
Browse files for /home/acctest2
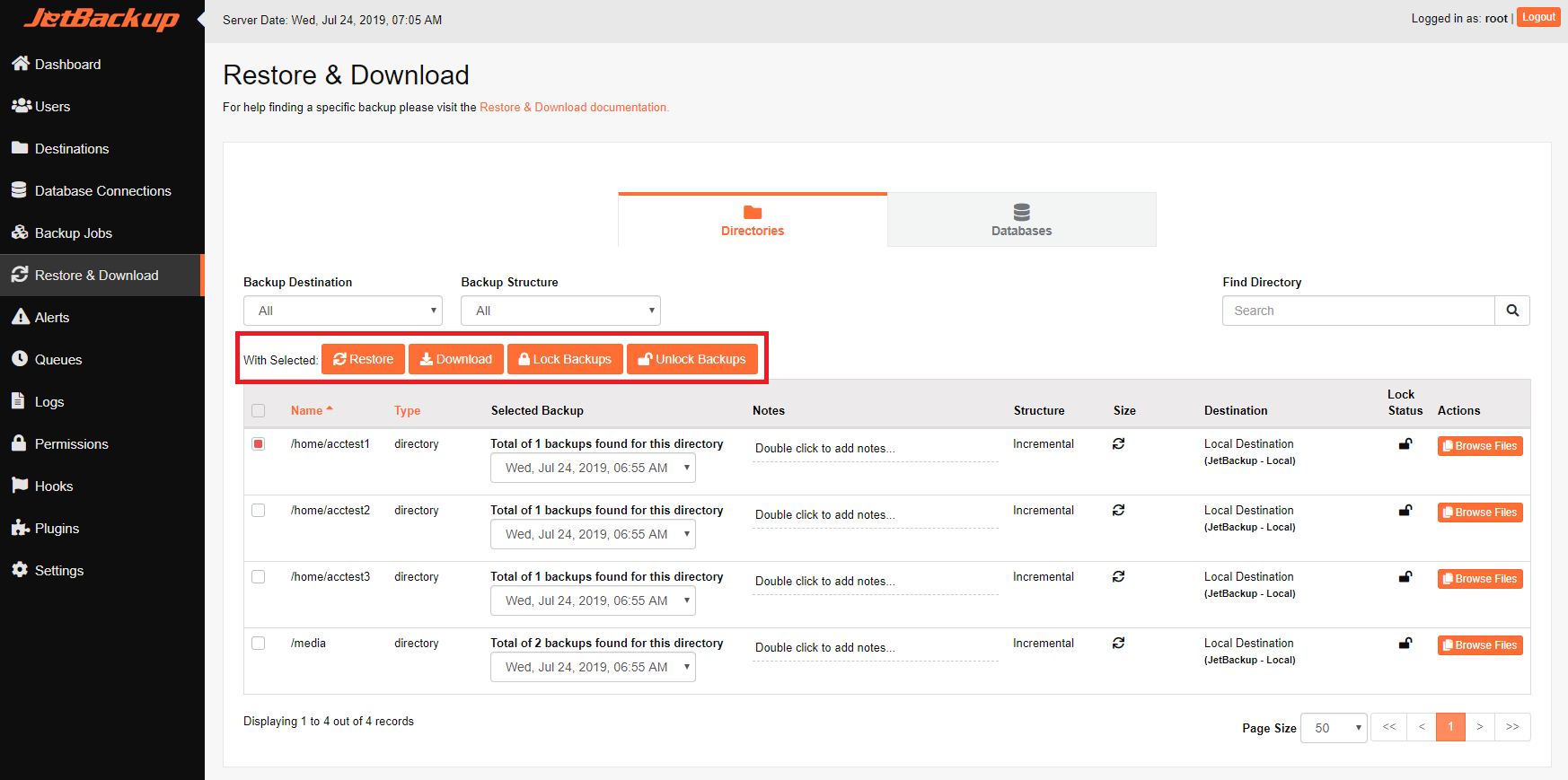point(1480,513)
